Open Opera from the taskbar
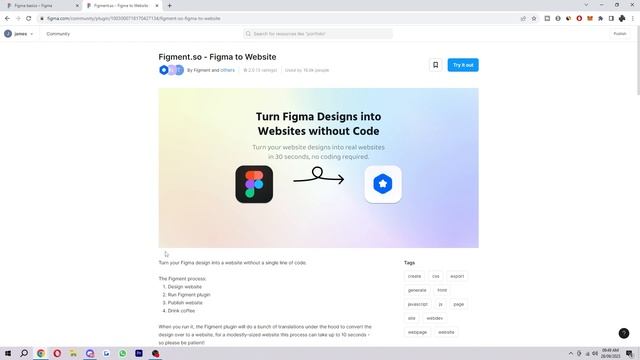Screen dimensions: 640x360 (x=57, y=353)
